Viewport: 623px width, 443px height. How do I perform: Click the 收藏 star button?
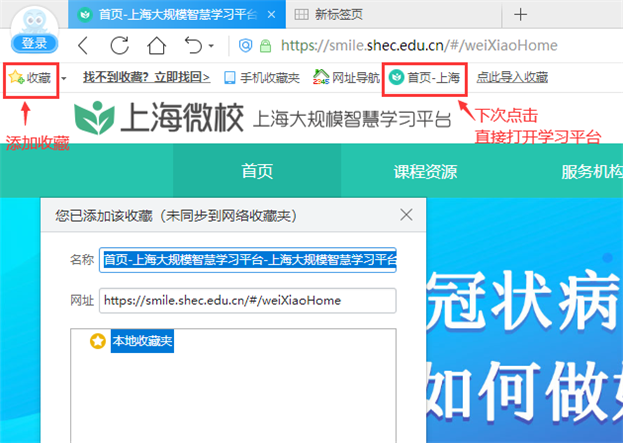coord(30,77)
